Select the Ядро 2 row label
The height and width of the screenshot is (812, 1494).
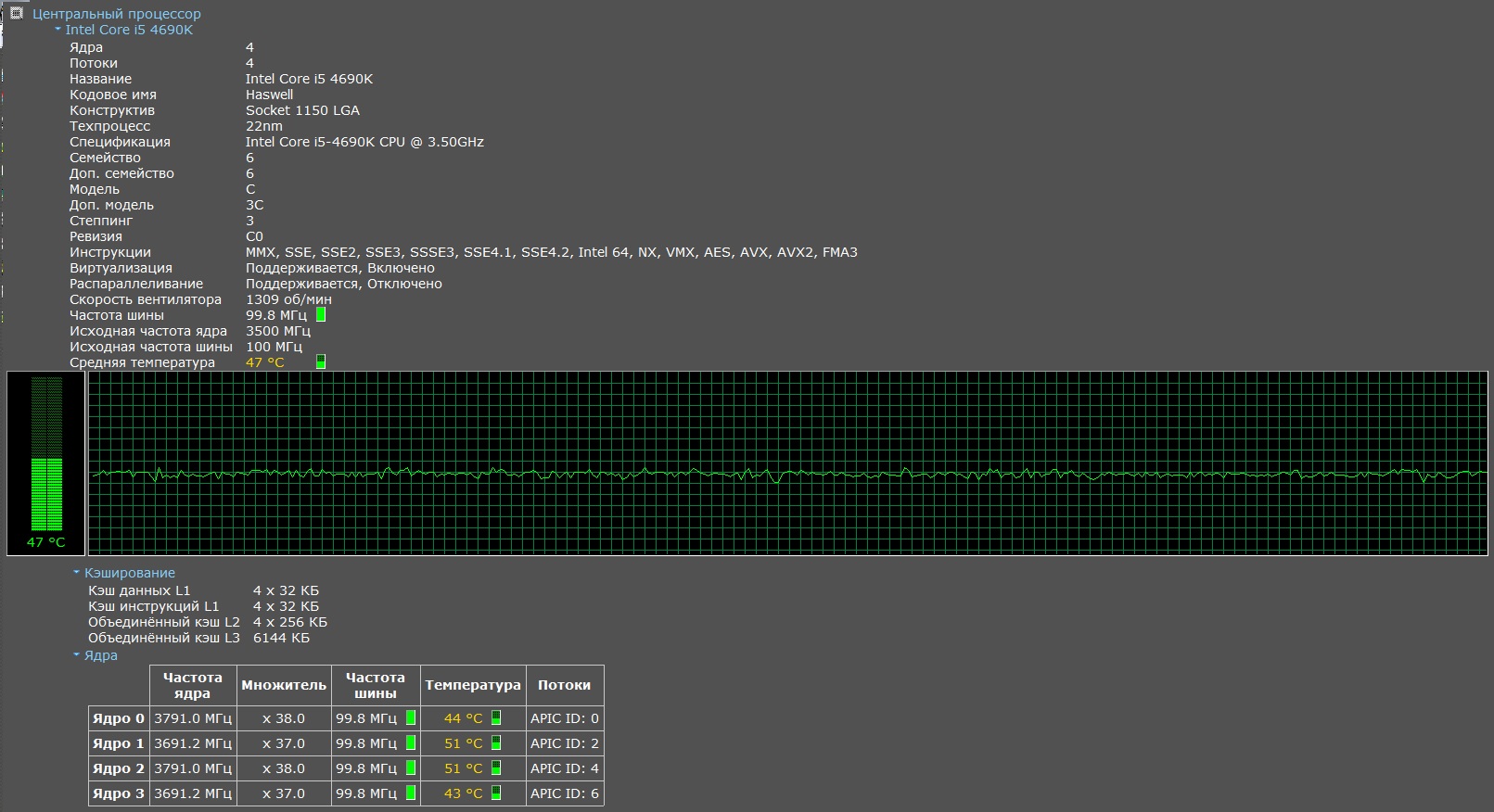pos(119,768)
